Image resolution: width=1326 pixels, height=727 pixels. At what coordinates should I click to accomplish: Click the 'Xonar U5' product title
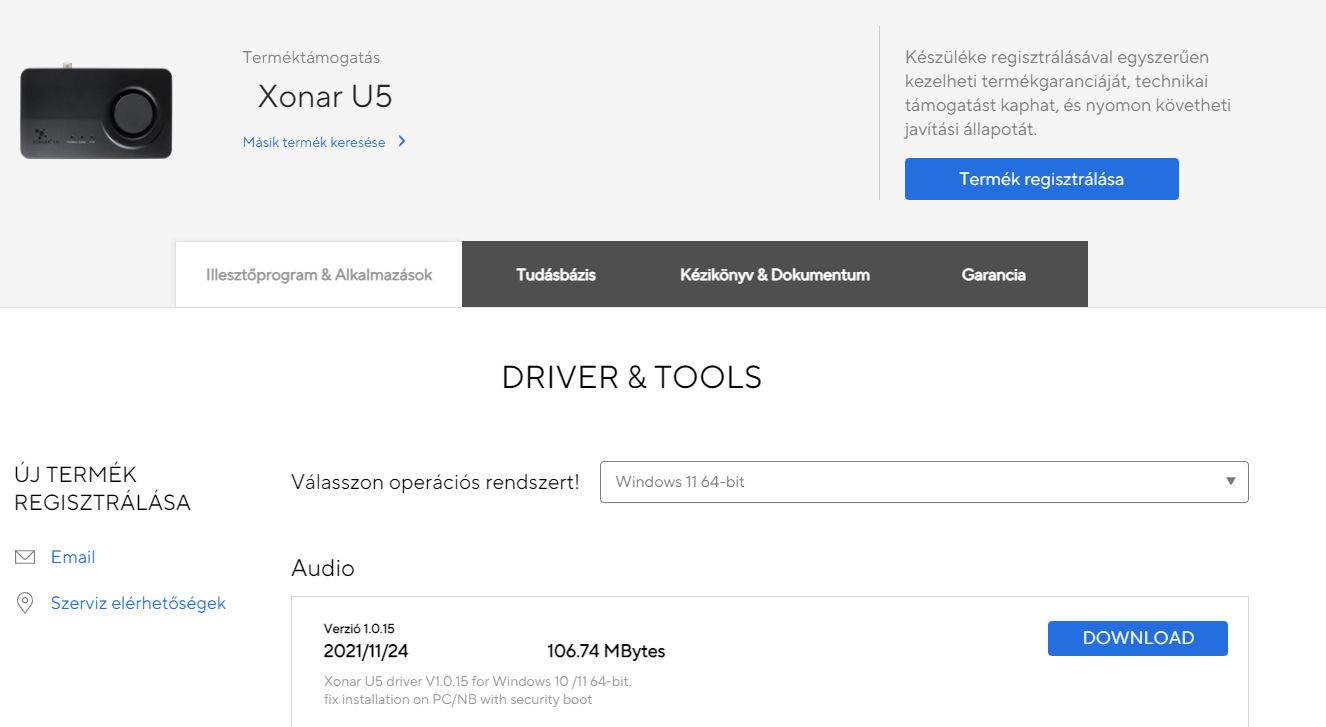click(x=325, y=96)
